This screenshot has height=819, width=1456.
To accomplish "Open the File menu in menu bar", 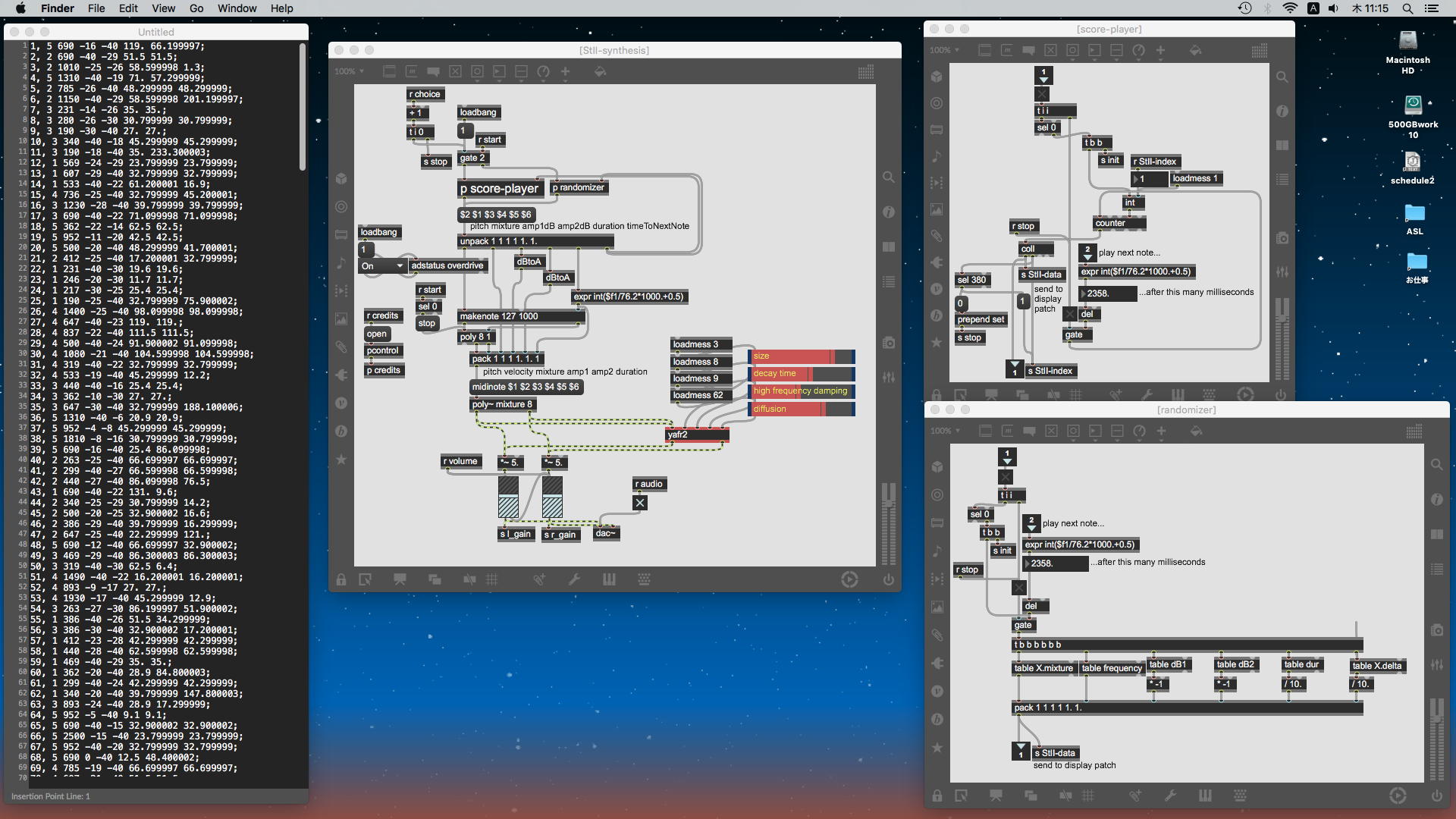I will [96, 8].
